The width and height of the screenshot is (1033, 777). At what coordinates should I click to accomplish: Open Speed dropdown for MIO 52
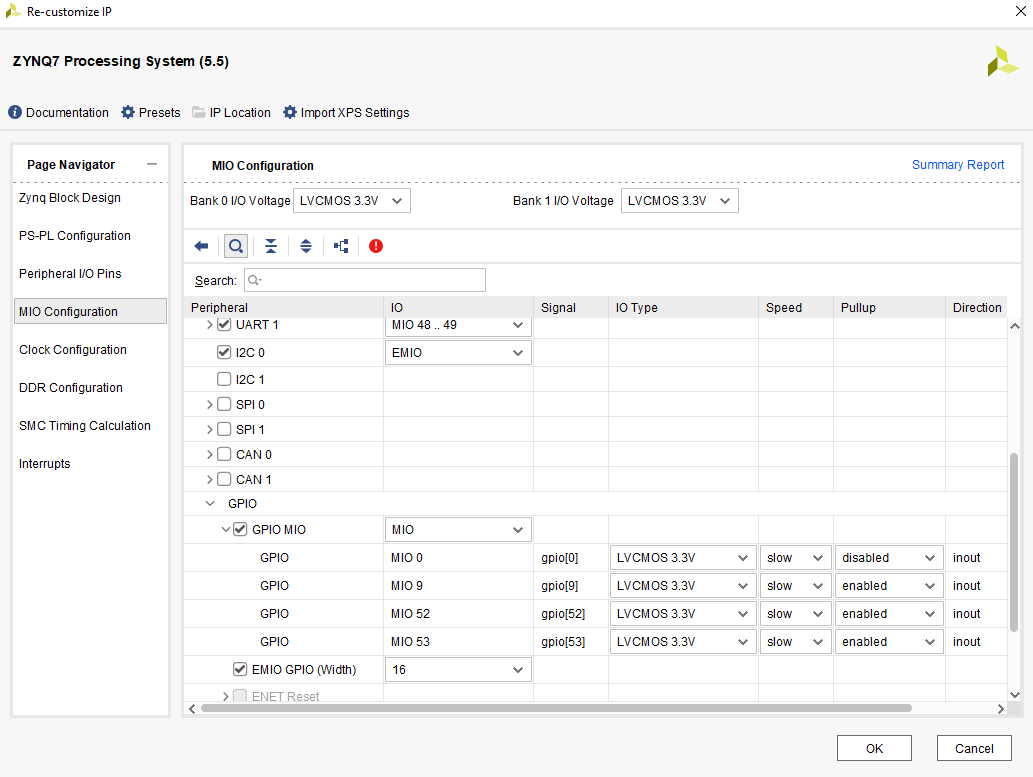click(795, 614)
